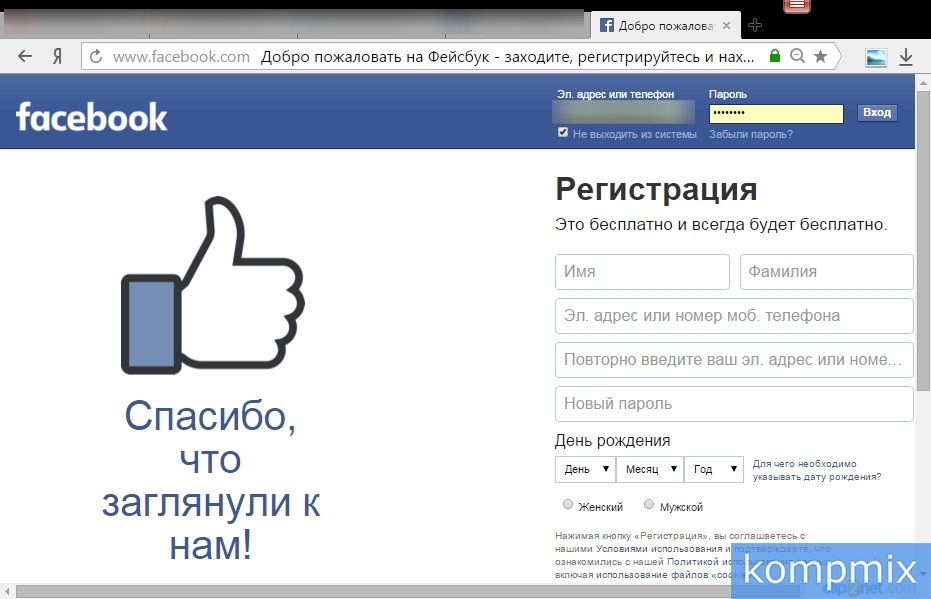Open the Год birthday dropdown

click(714, 469)
